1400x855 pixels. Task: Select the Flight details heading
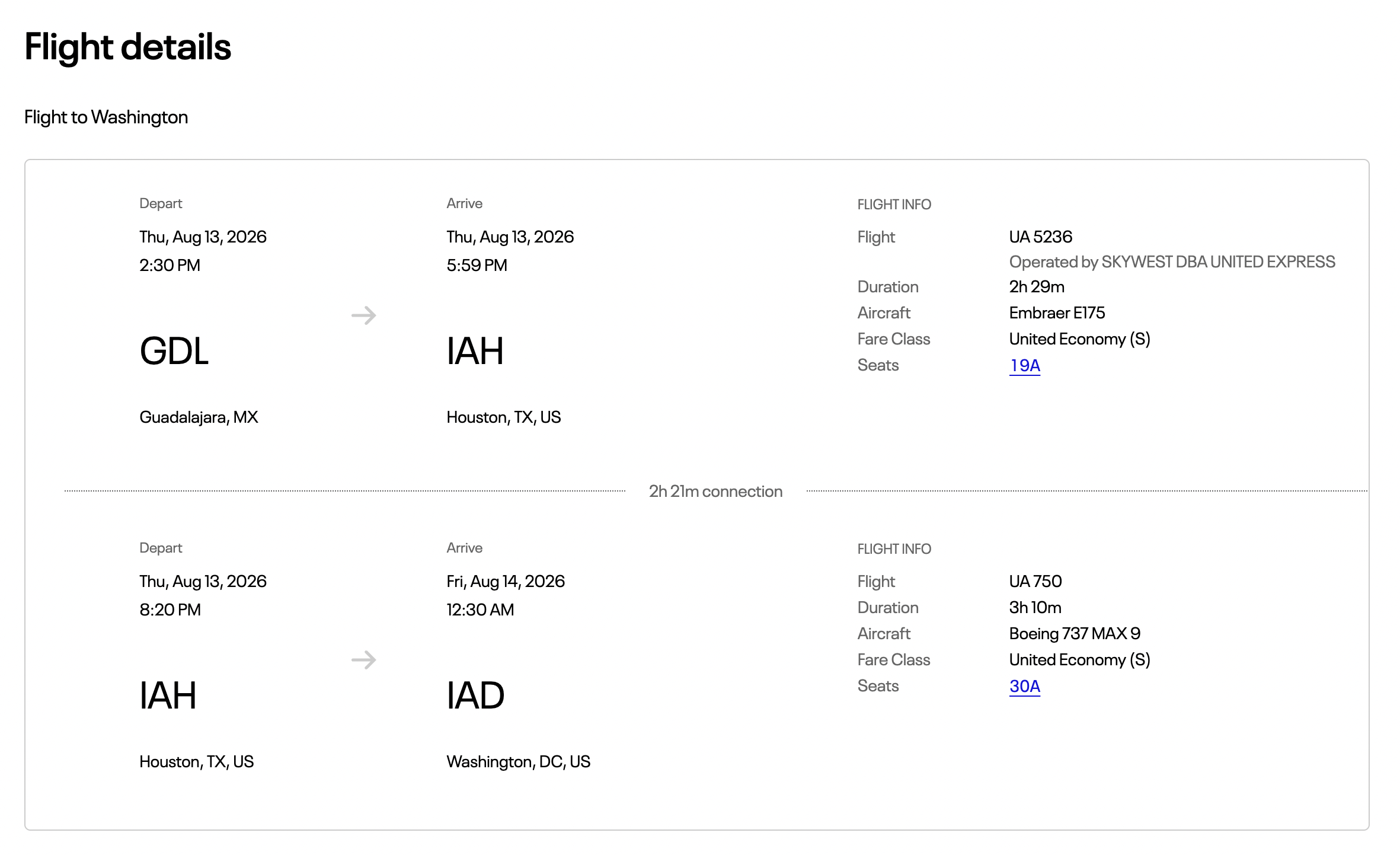128,47
